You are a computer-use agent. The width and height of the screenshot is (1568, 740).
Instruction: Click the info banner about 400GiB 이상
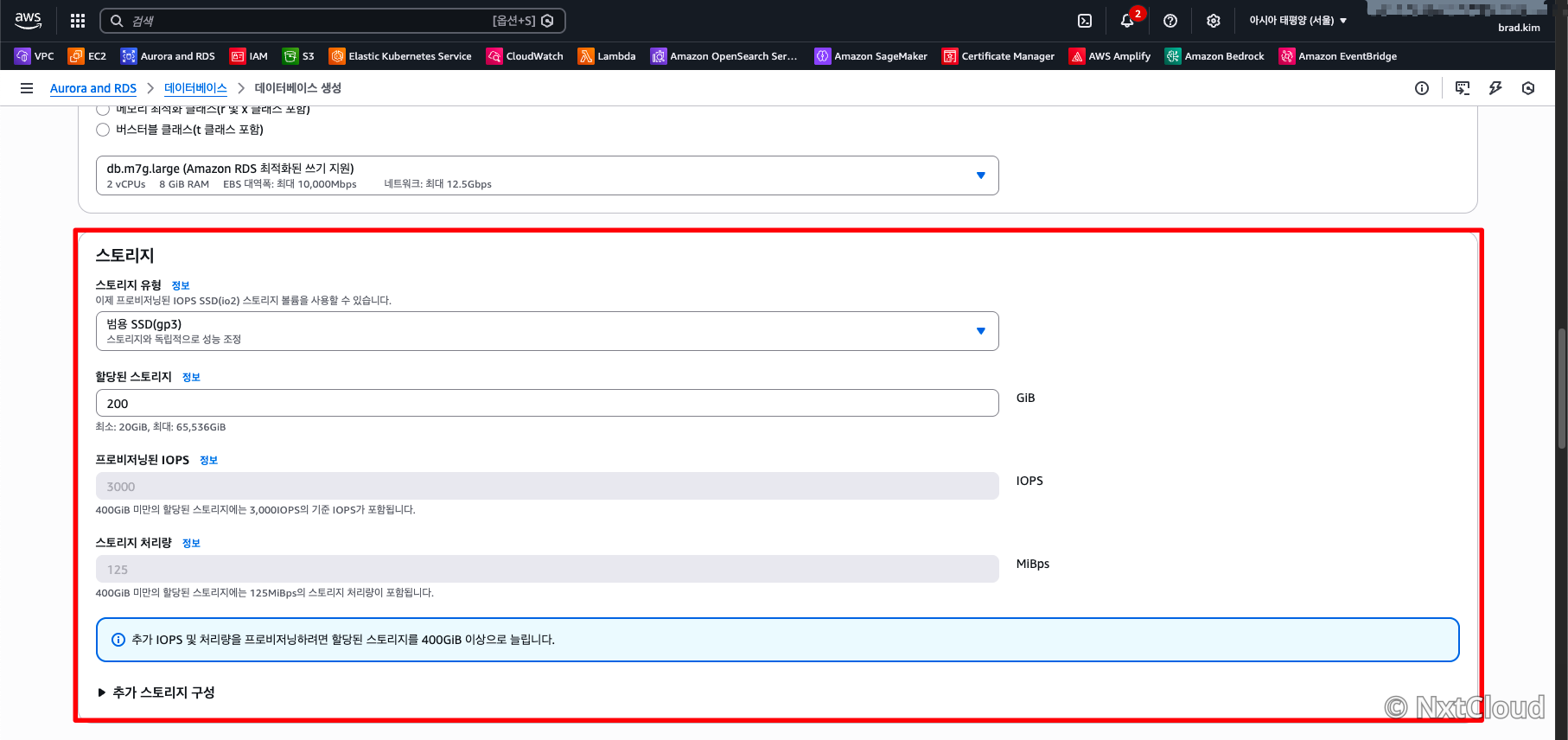point(778,640)
